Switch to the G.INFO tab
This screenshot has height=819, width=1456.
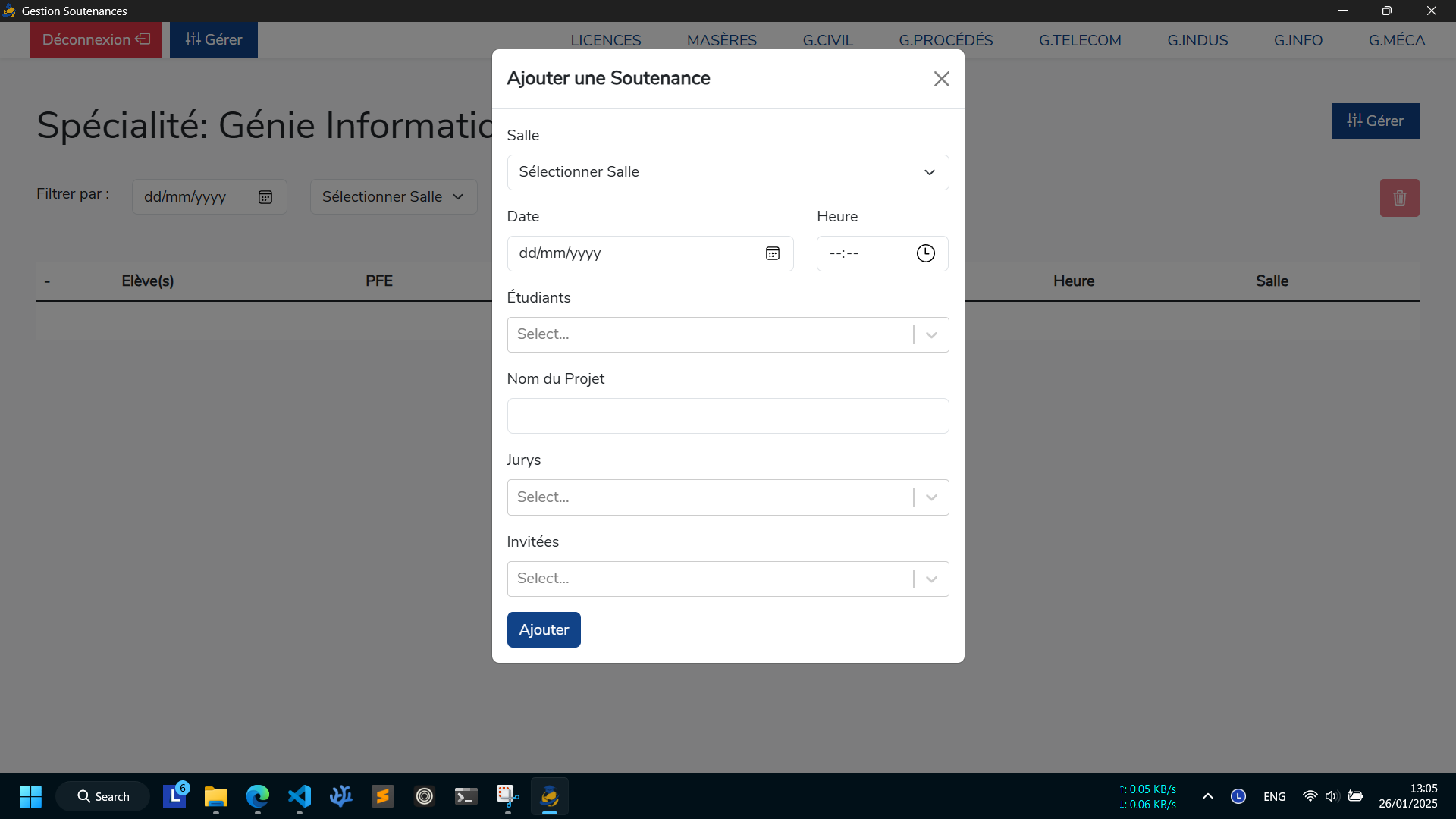(x=1298, y=40)
